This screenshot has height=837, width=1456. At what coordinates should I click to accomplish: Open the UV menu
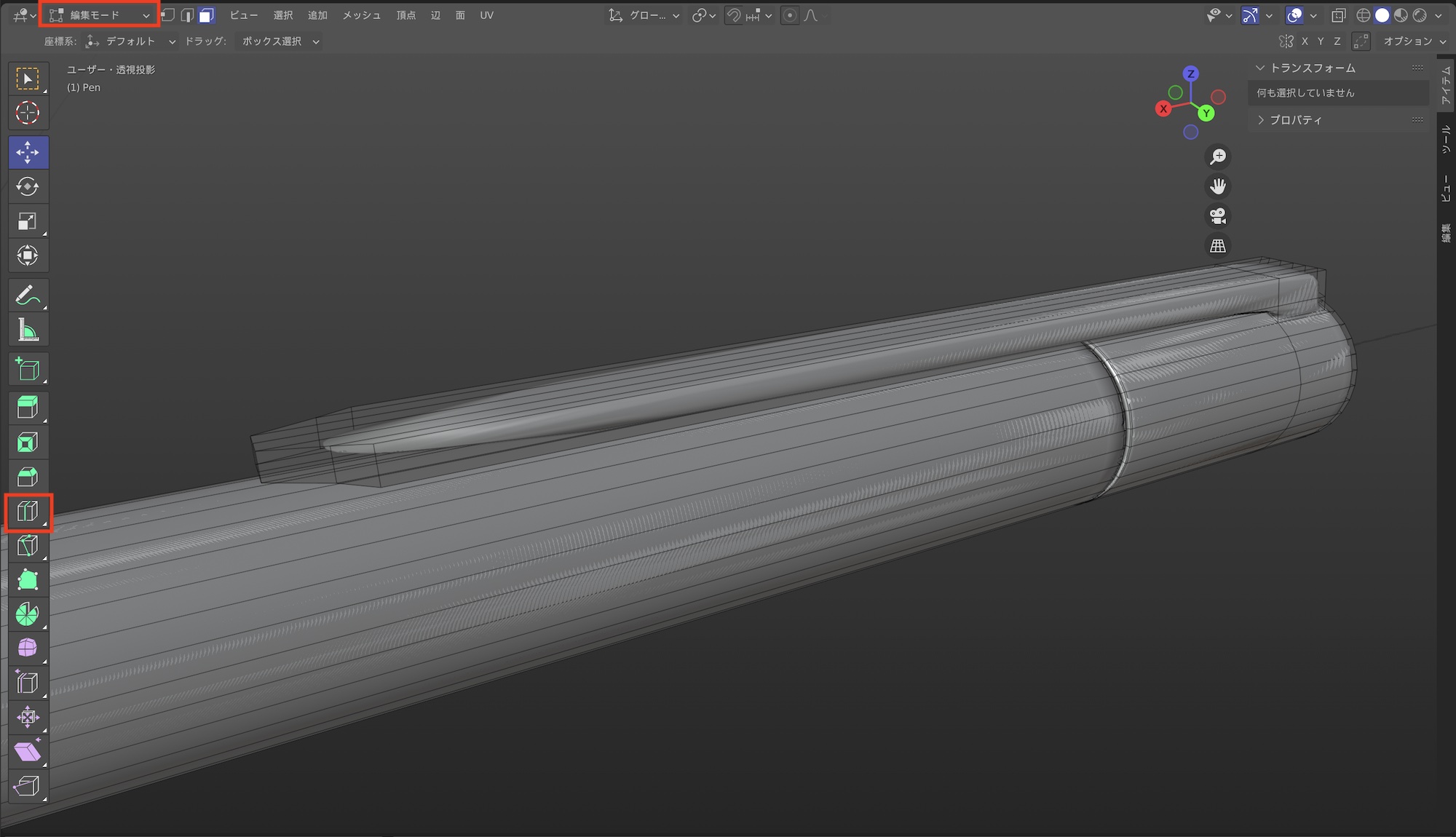486,15
